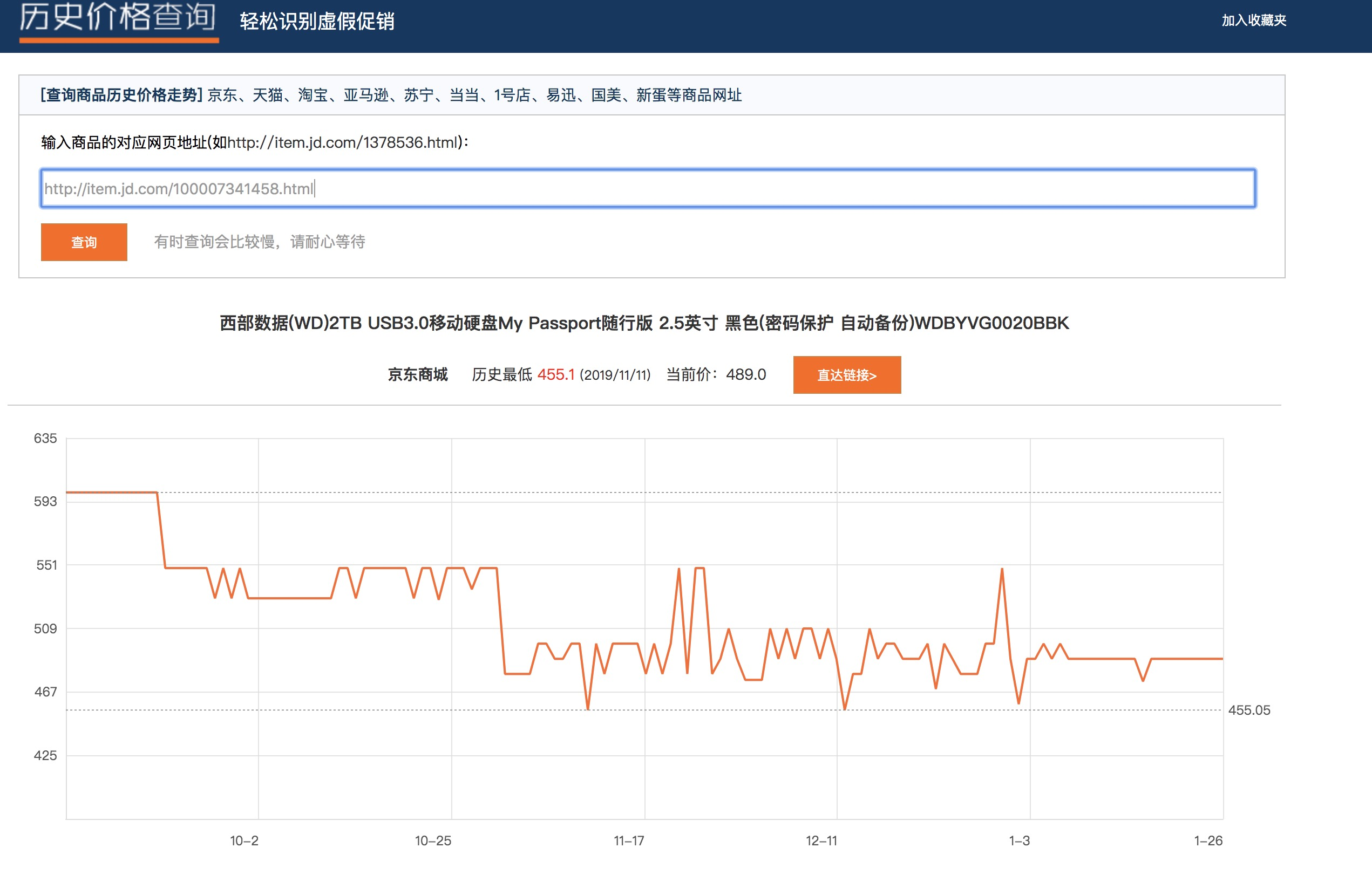The image size is (1372, 875).
Task: Click the 京东商城 store label
Action: (x=418, y=375)
